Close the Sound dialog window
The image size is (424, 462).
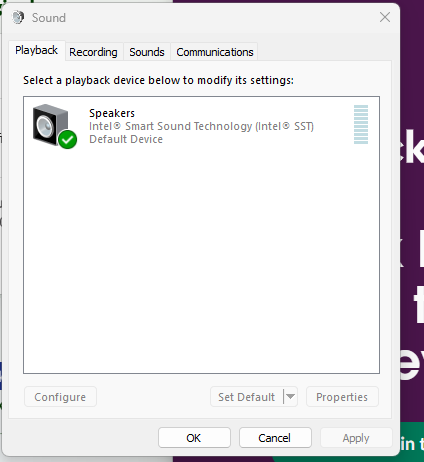point(385,17)
